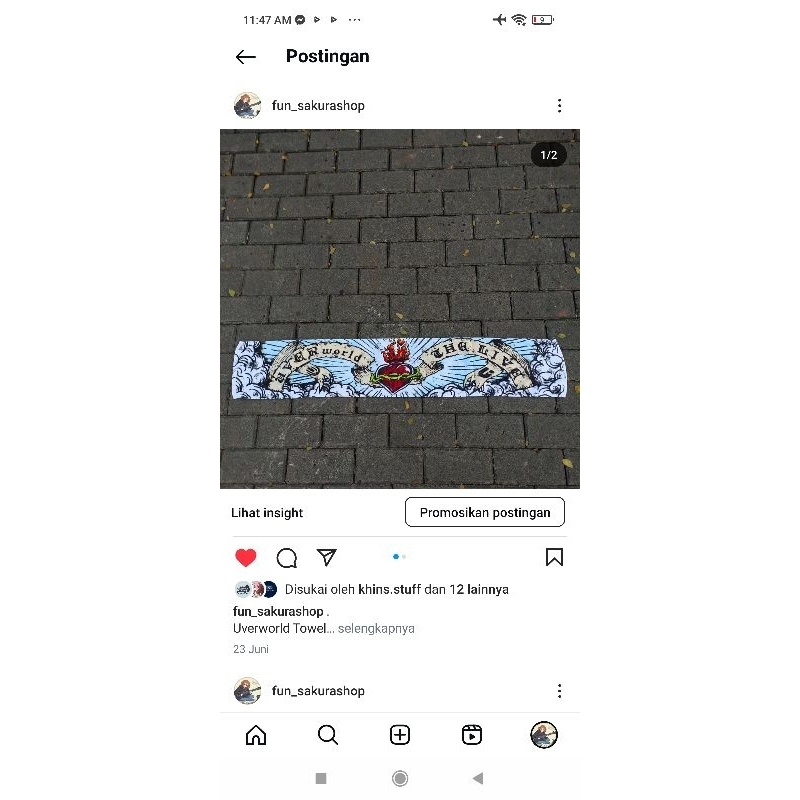Viewport: 800px width, 800px height.
Task: Open comments with the speech bubble icon
Action: (286, 558)
